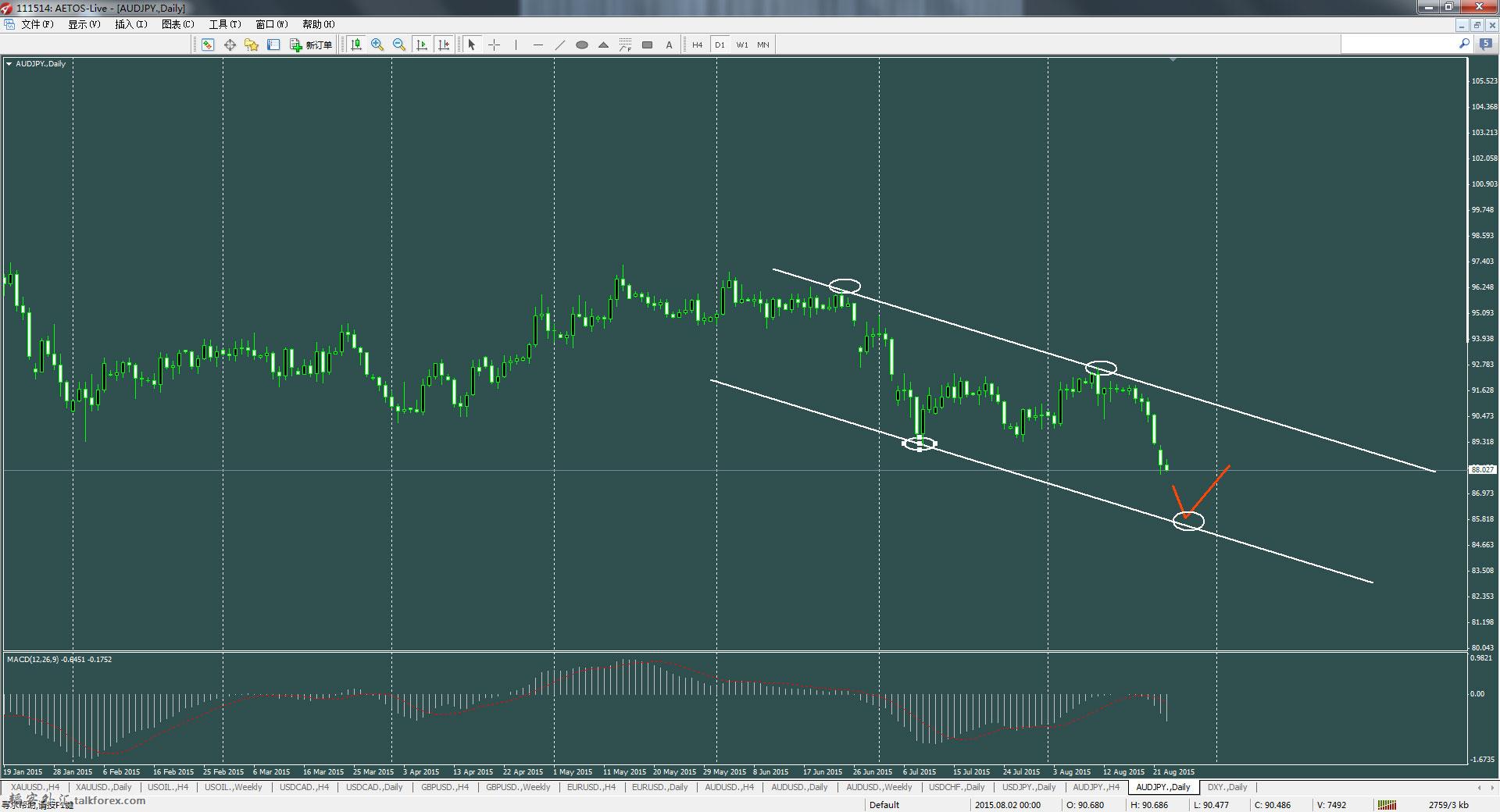
Task: Open the Navigator folder-star icon
Action: 252,45
